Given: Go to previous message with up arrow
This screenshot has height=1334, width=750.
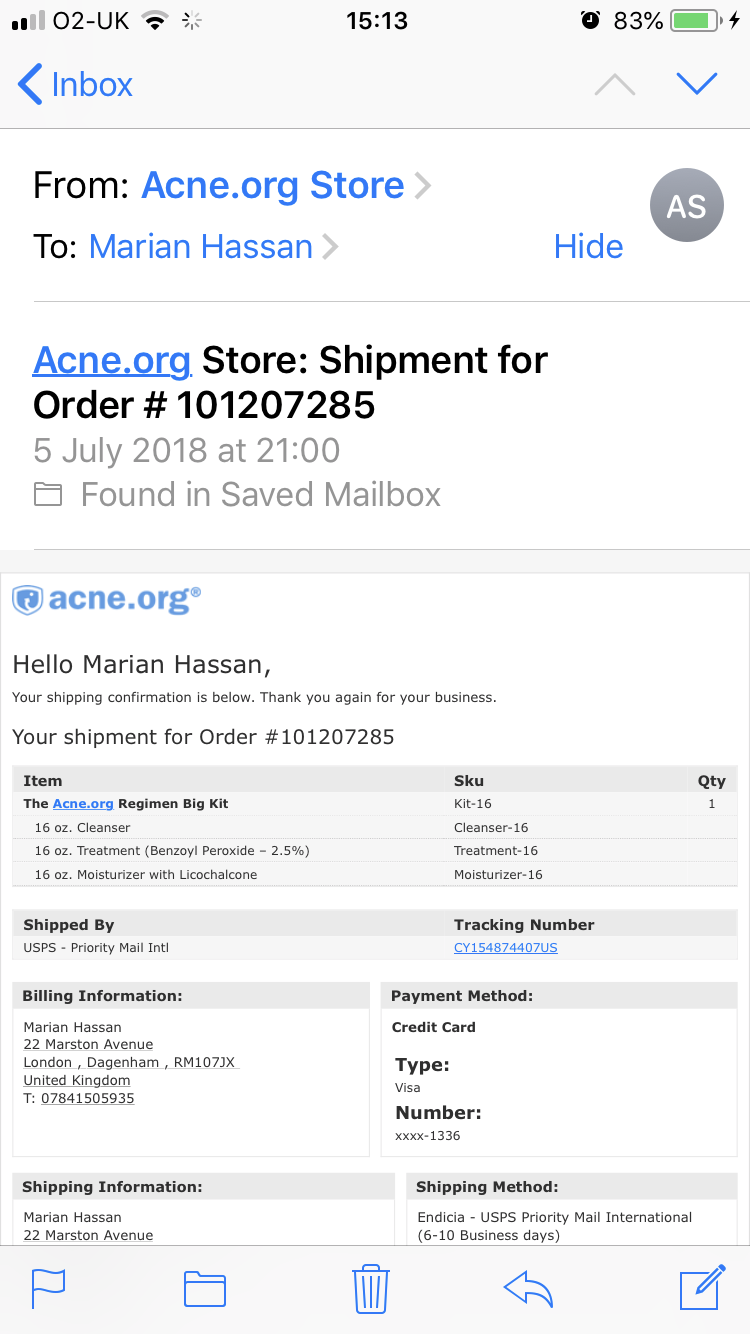Looking at the screenshot, I should click(615, 85).
